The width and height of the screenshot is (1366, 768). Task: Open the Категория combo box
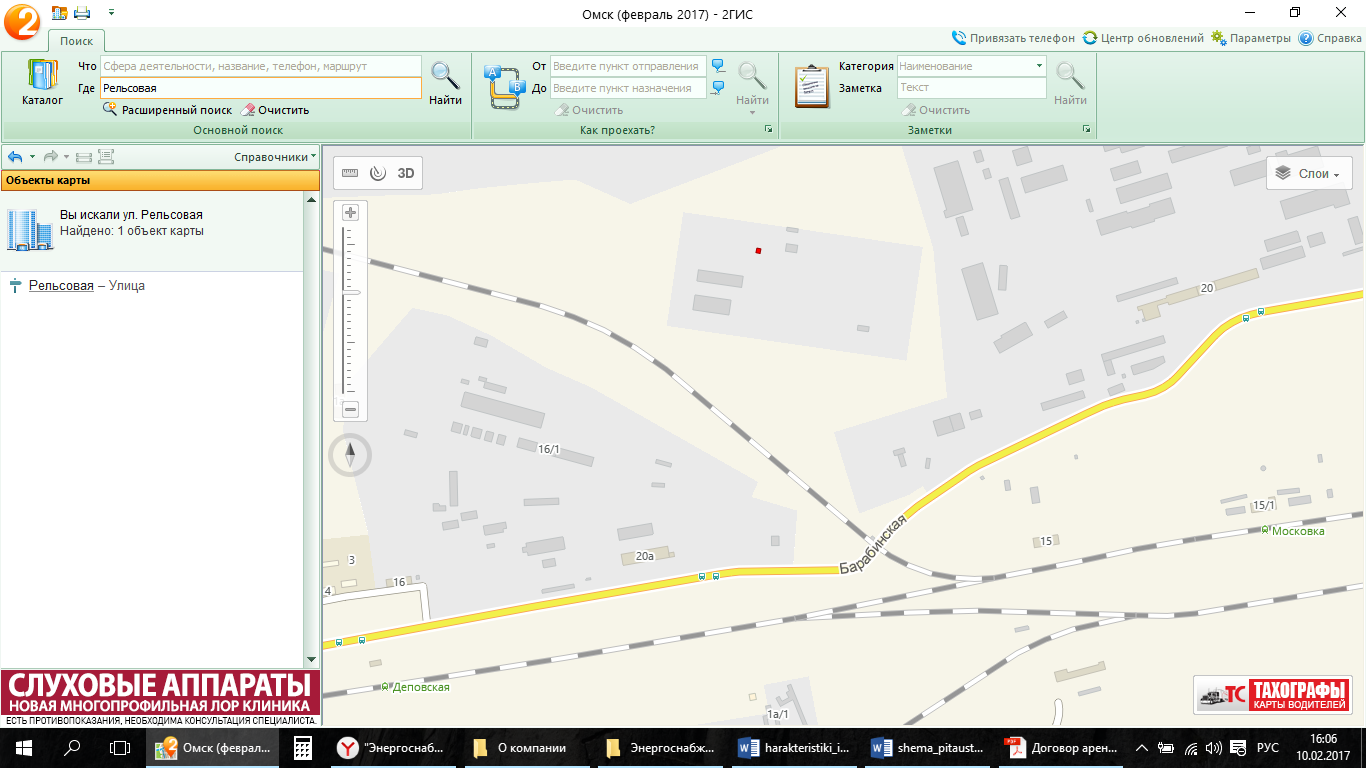pos(971,66)
